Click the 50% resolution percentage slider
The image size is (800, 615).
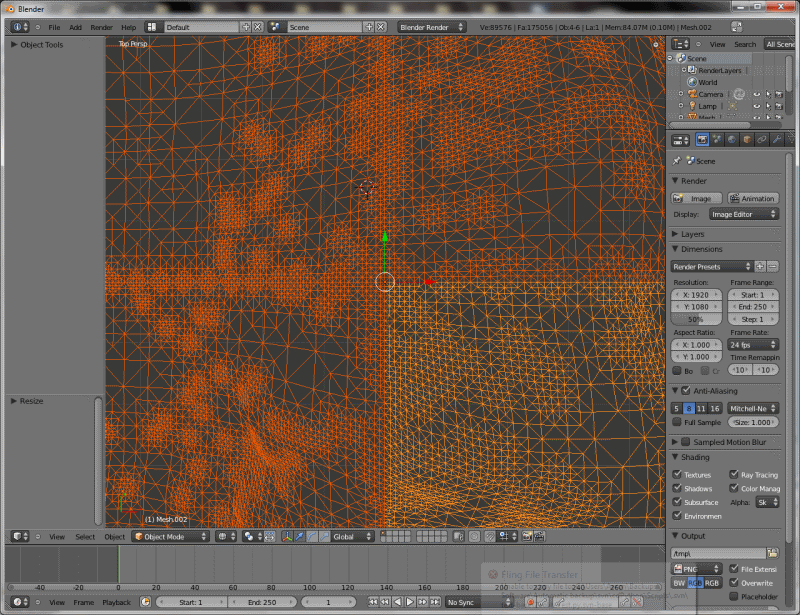pos(696,320)
